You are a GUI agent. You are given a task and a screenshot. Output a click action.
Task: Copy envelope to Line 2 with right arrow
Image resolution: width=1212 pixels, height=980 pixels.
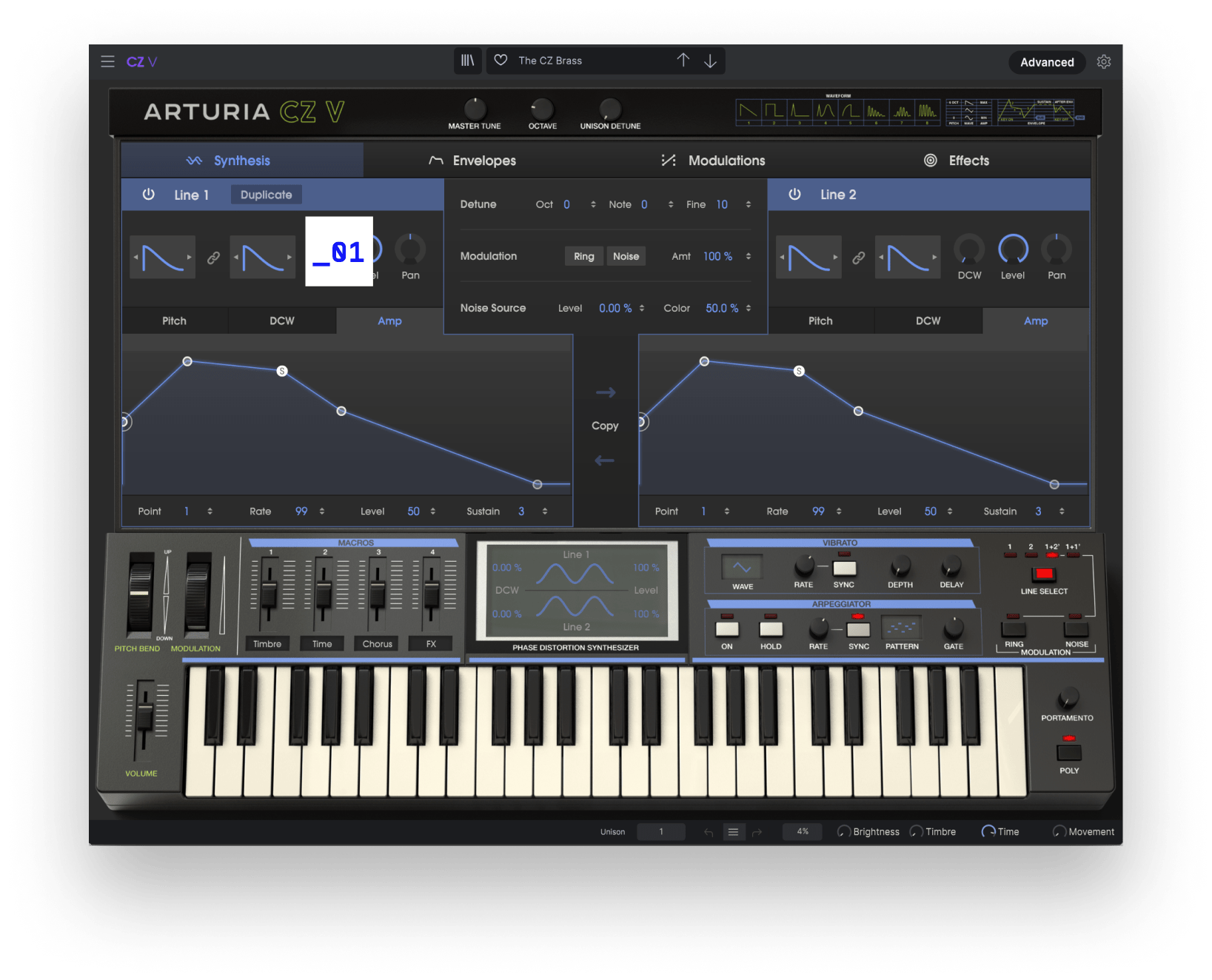(605, 393)
